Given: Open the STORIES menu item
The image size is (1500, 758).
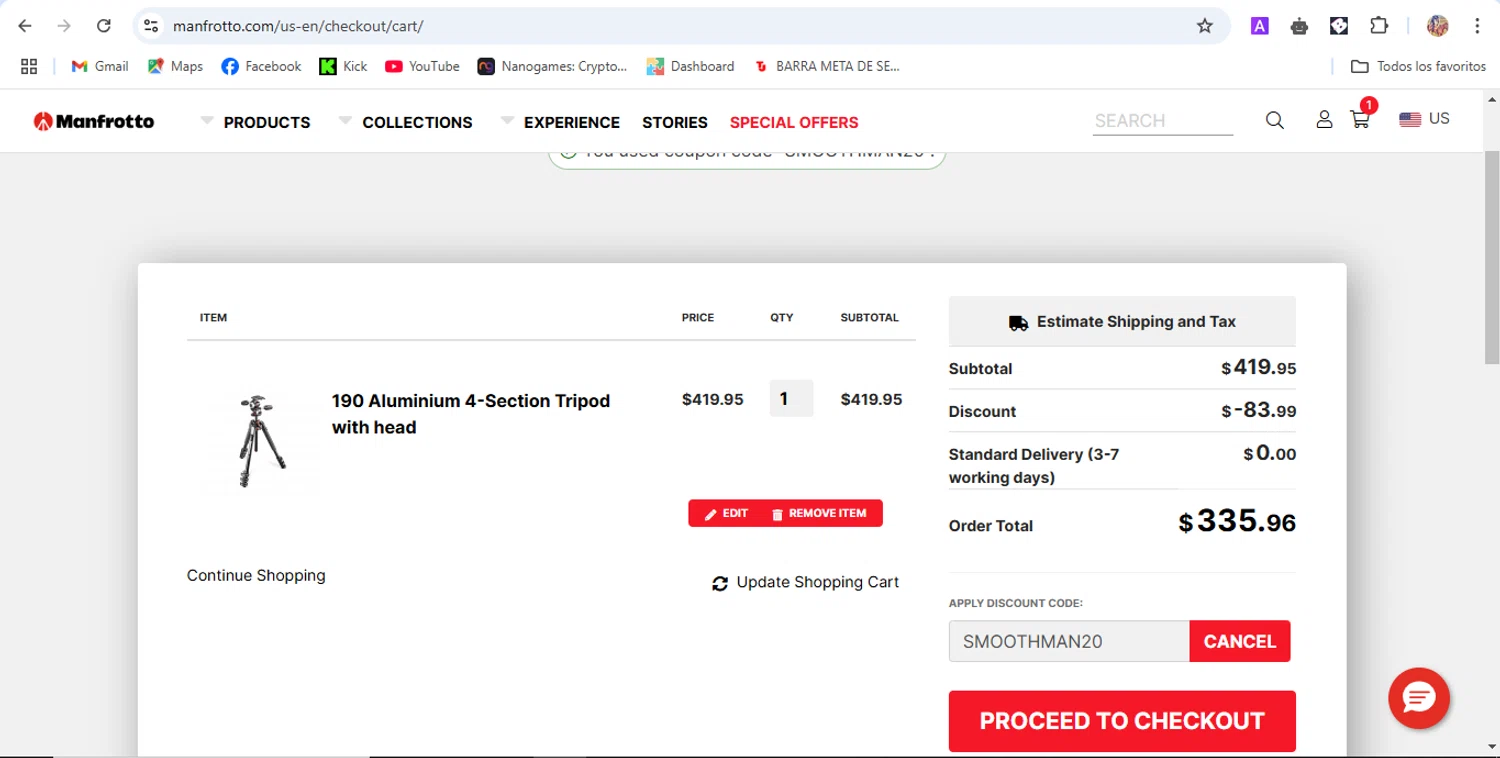Looking at the screenshot, I should click(x=675, y=122).
